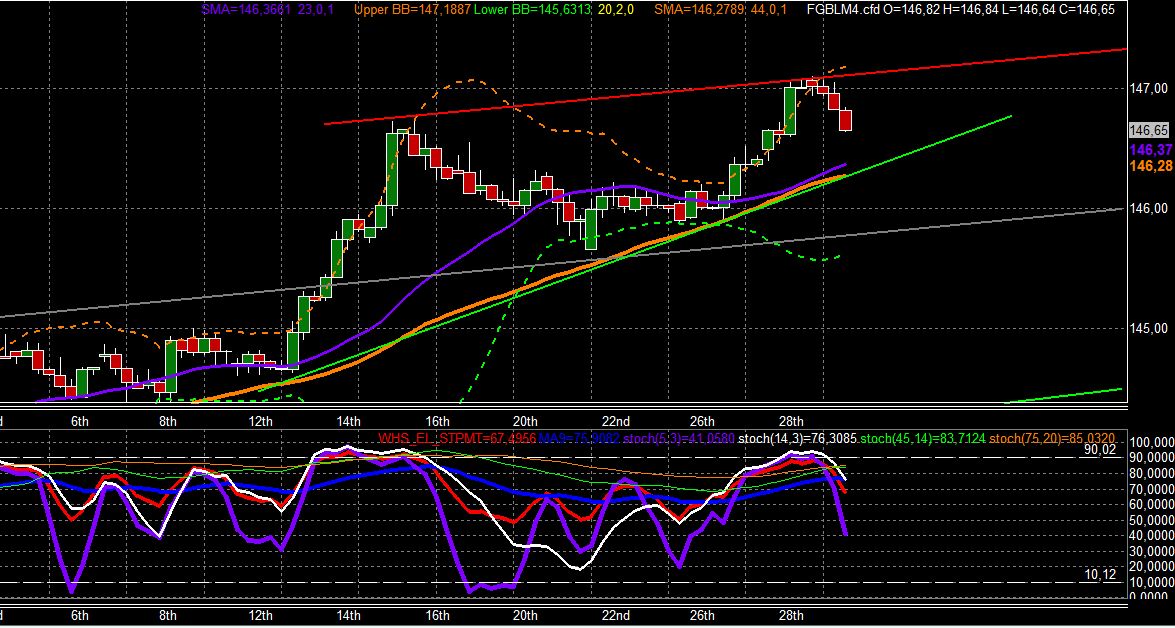Click 20th on the price chart date axis

point(525,420)
